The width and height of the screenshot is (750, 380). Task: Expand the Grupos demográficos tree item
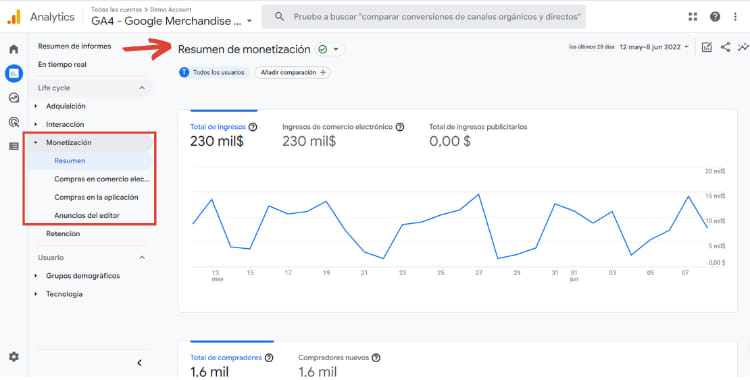coord(36,276)
